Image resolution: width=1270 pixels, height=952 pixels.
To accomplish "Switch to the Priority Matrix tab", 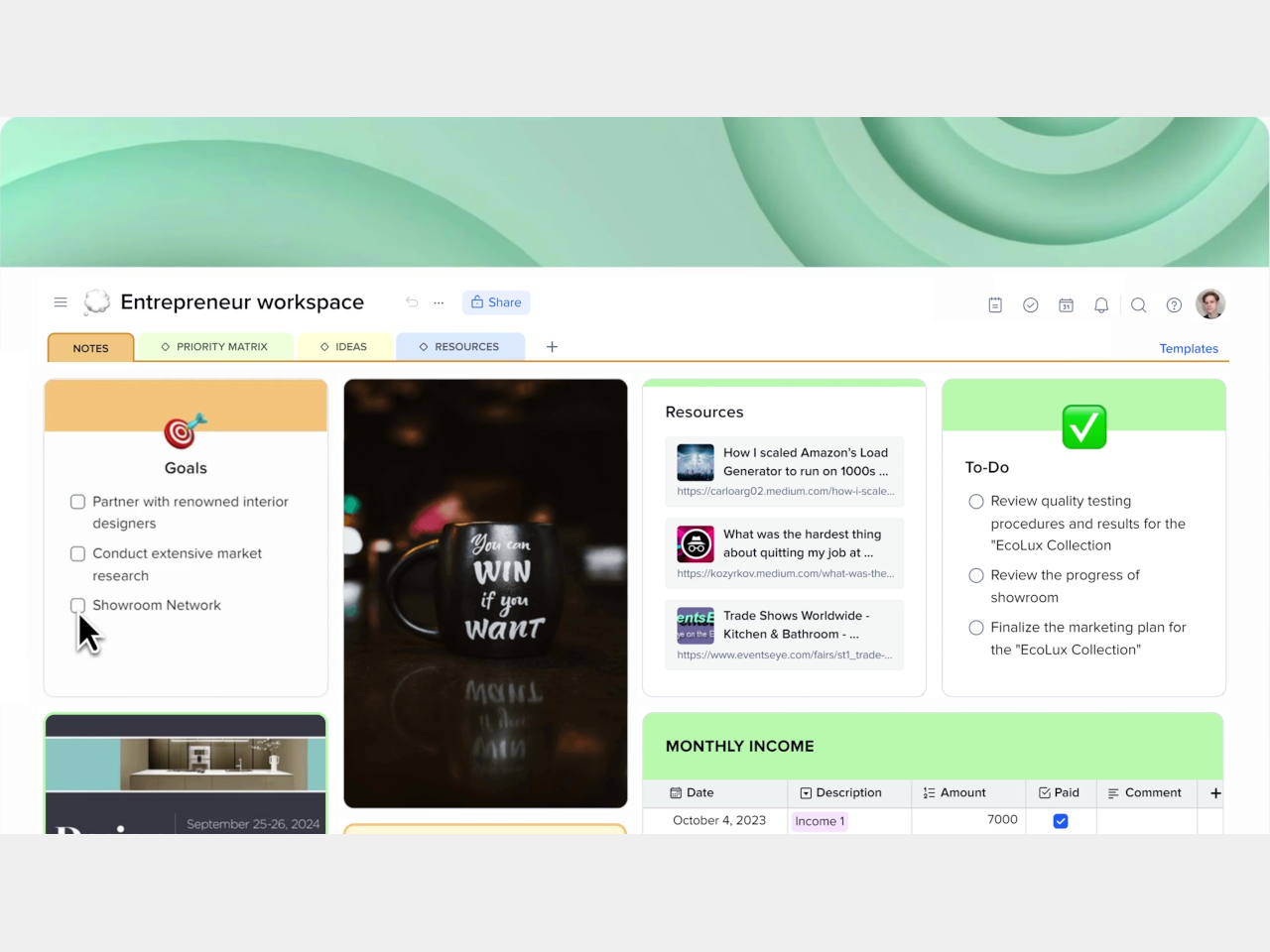I will (215, 347).
